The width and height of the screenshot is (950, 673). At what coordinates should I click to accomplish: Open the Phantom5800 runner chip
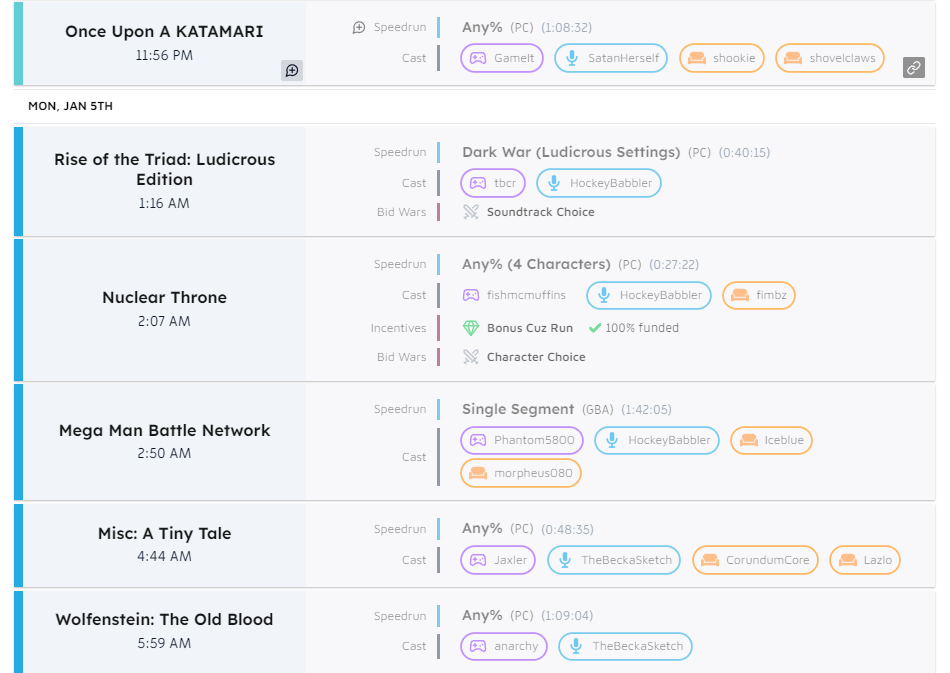click(522, 440)
